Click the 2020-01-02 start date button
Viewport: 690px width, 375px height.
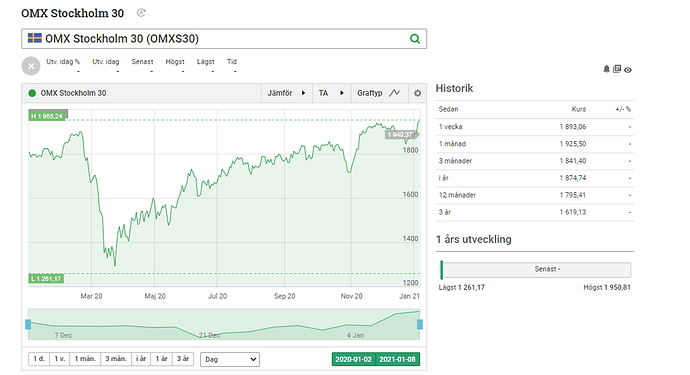pos(353,359)
